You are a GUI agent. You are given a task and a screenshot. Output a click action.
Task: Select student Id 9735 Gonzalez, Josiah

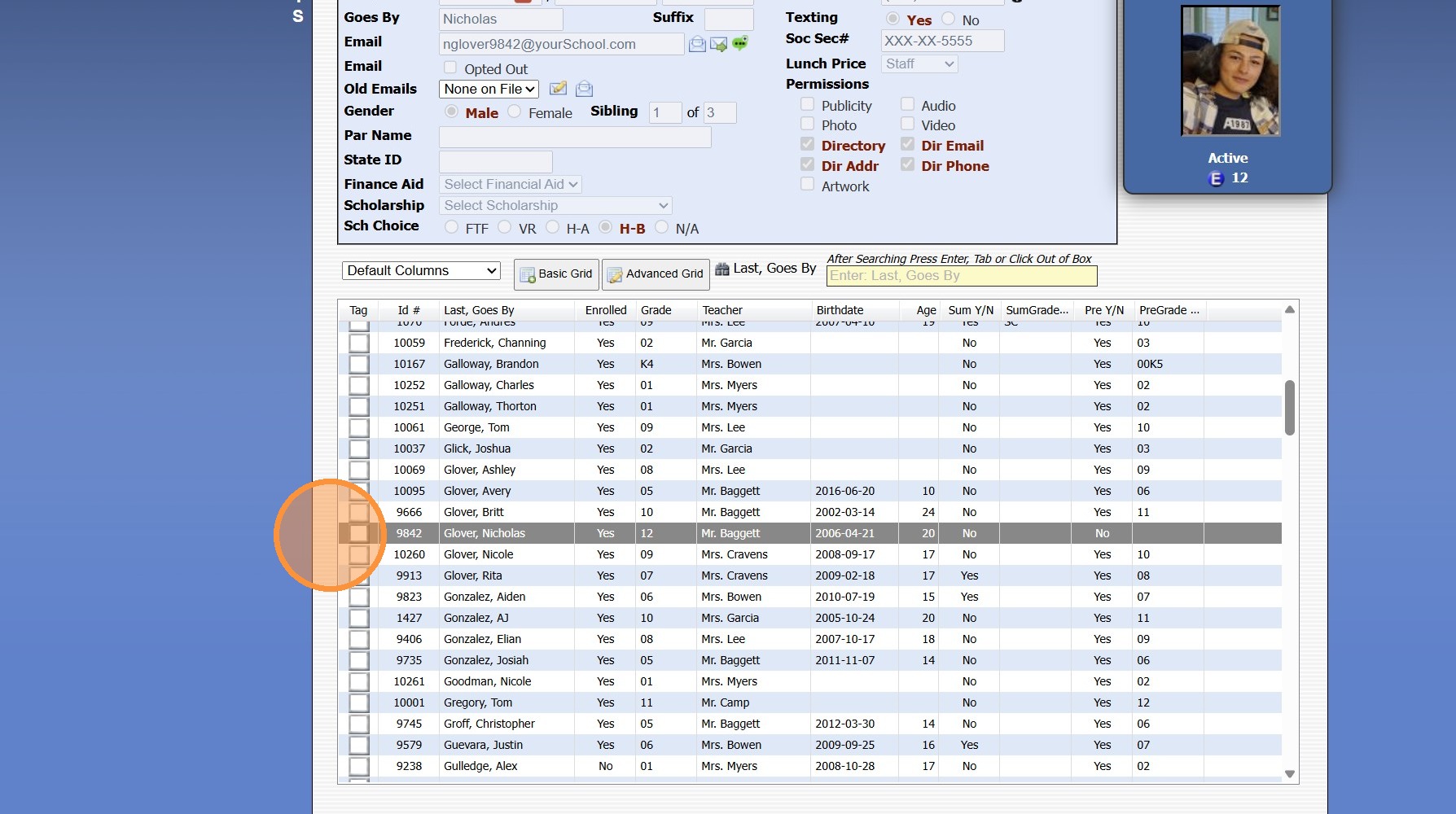[x=810, y=660]
